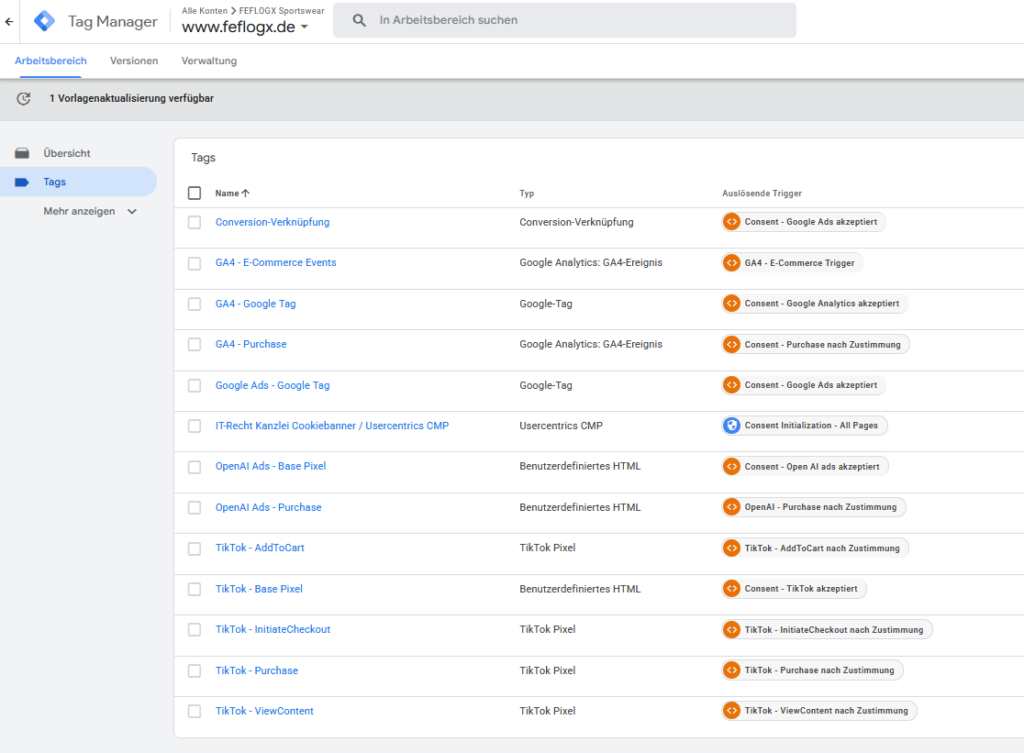Image resolution: width=1024 pixels, height=753 pixels.
Task: Check the GA4 - Google Tag checkbox
Action: click(x=195, y=304)
